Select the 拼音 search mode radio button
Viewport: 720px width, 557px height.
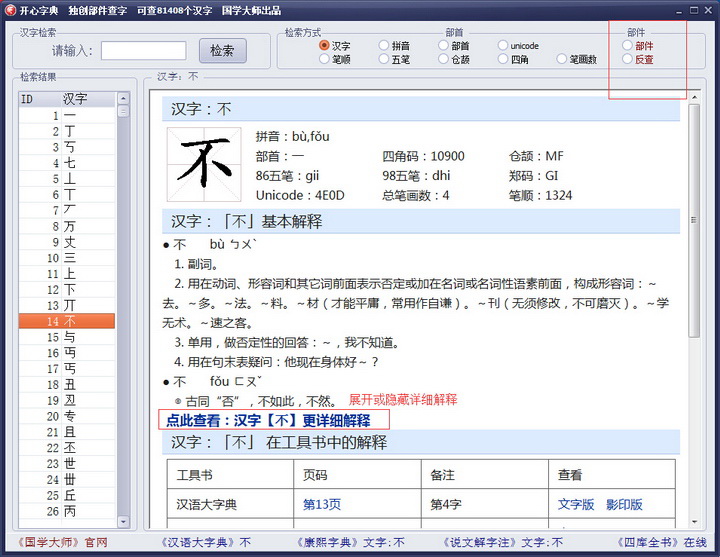click(x=384, y=46)
